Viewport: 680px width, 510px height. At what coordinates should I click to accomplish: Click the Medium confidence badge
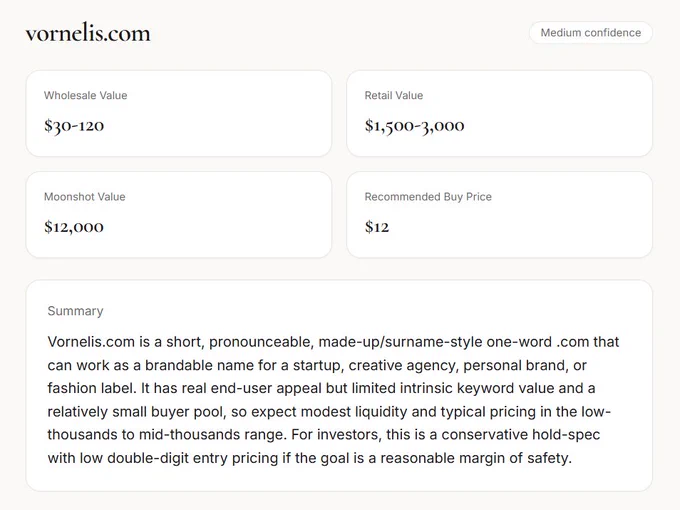pyautogui.click(x=591, y=33)
